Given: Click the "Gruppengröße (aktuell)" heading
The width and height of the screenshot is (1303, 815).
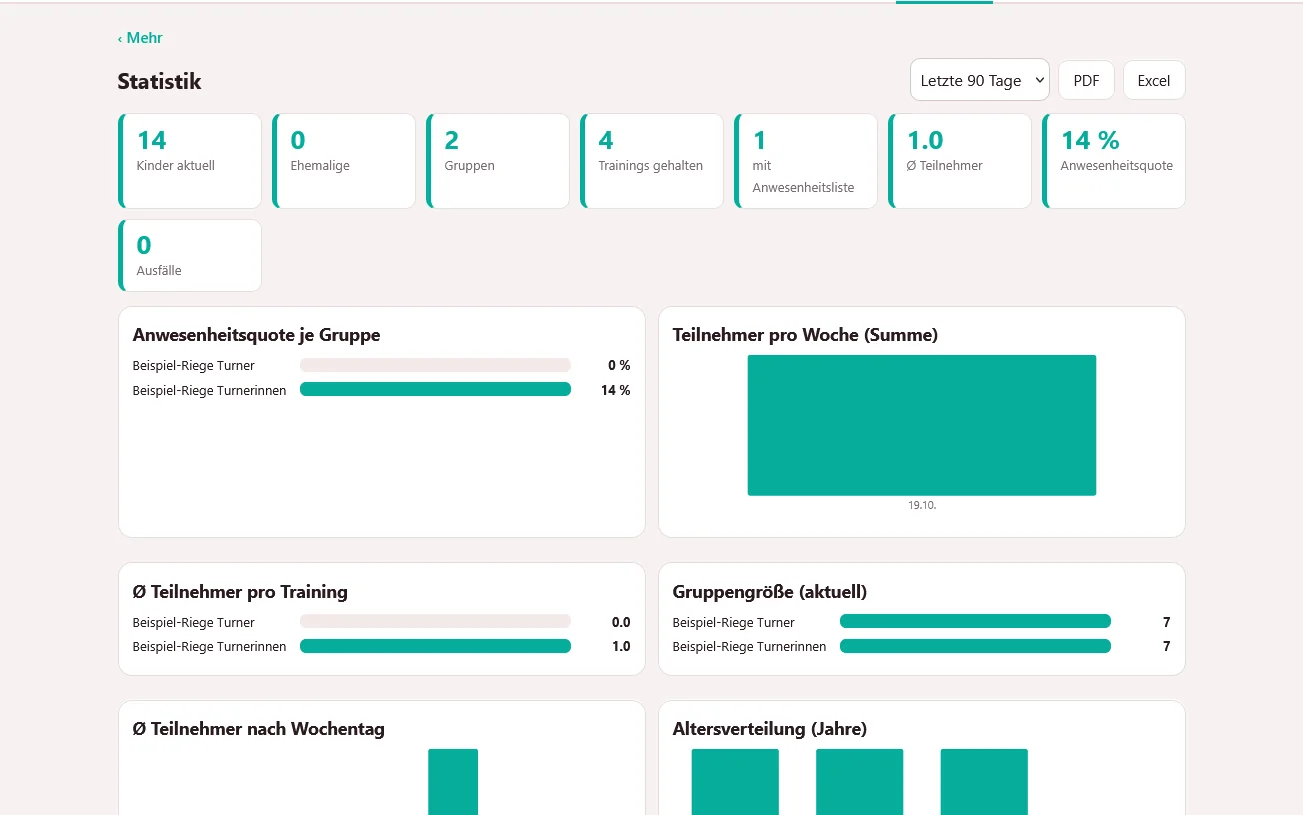Looking at the screenshot, I should pos(770,592).
